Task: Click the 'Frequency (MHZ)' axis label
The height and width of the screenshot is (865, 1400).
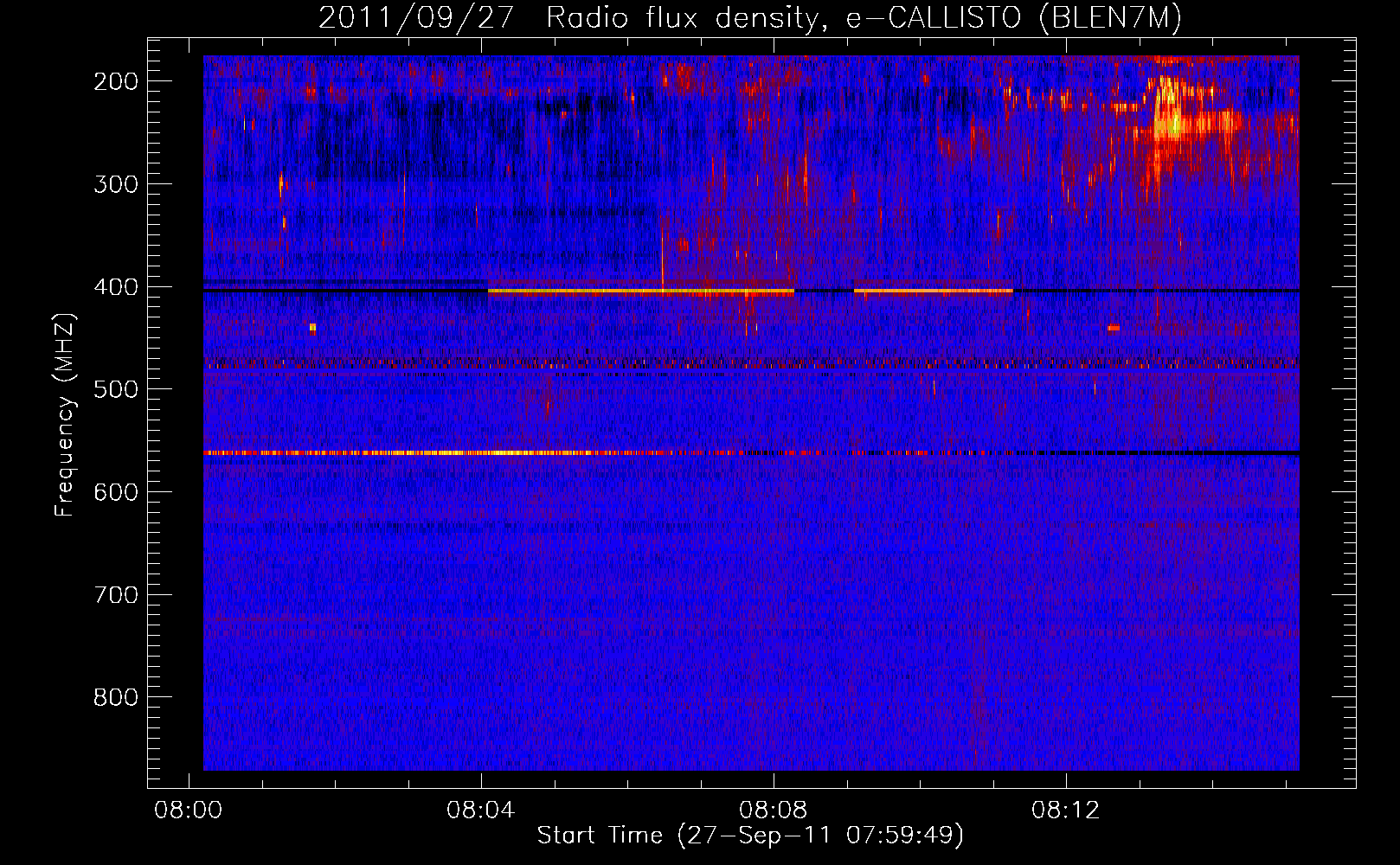Action: point(65,414)
